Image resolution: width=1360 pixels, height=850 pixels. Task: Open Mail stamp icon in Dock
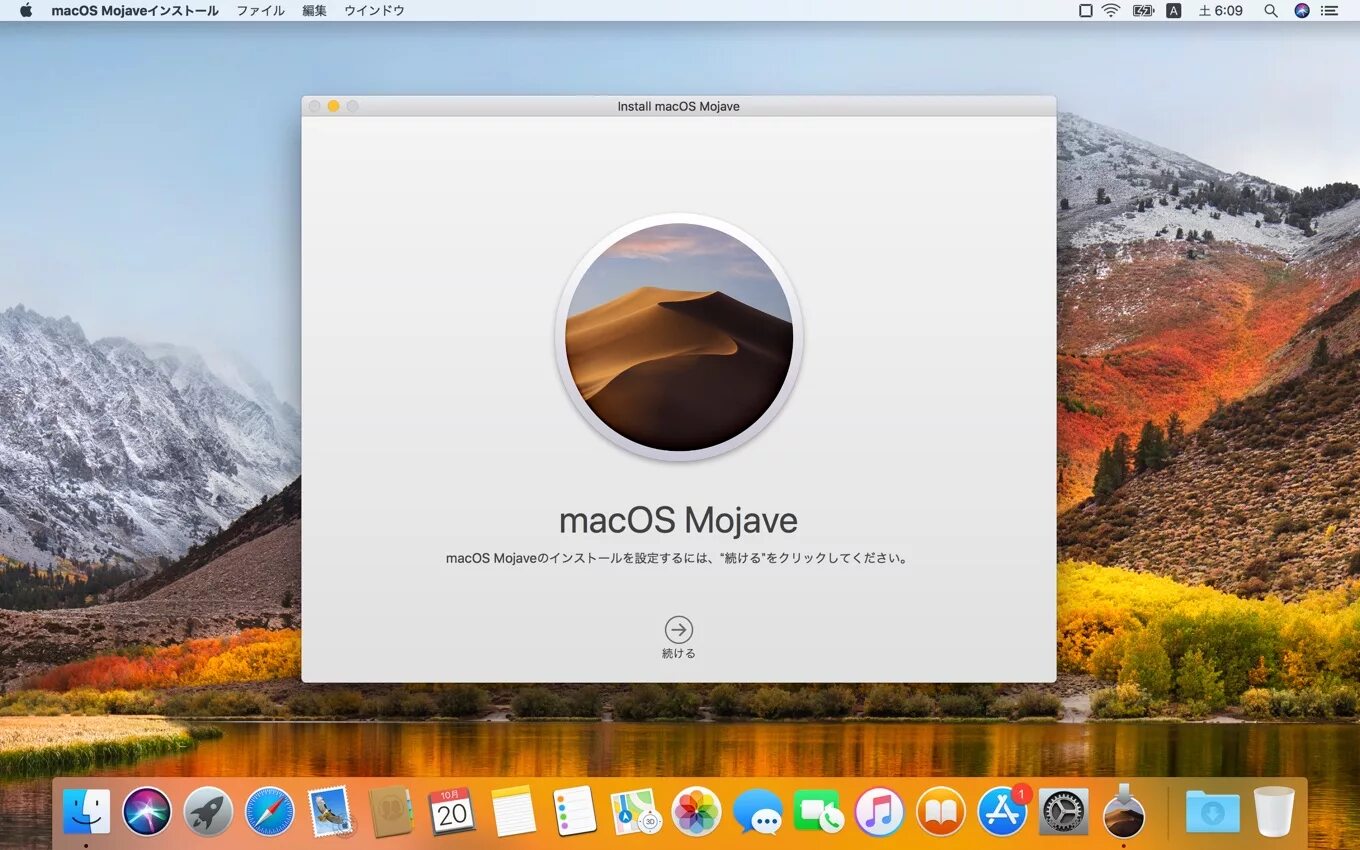(x=330, y=811)
